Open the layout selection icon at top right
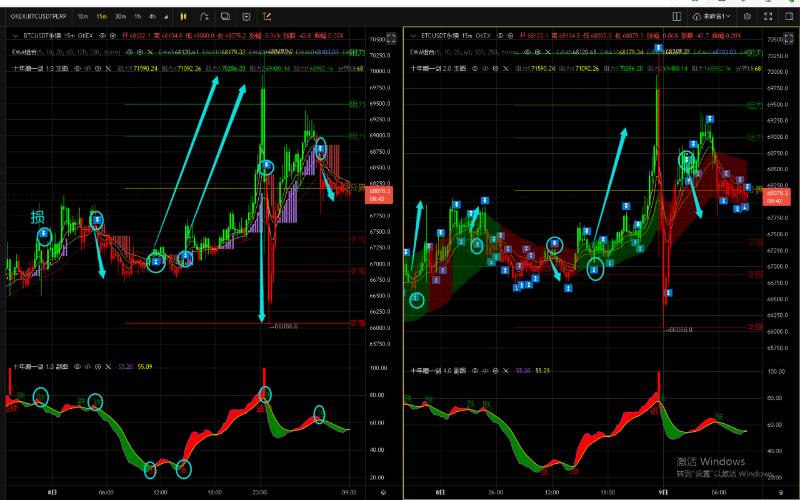Image resolution: width=800 pixels, height=500 pixels. coord(677,17)
